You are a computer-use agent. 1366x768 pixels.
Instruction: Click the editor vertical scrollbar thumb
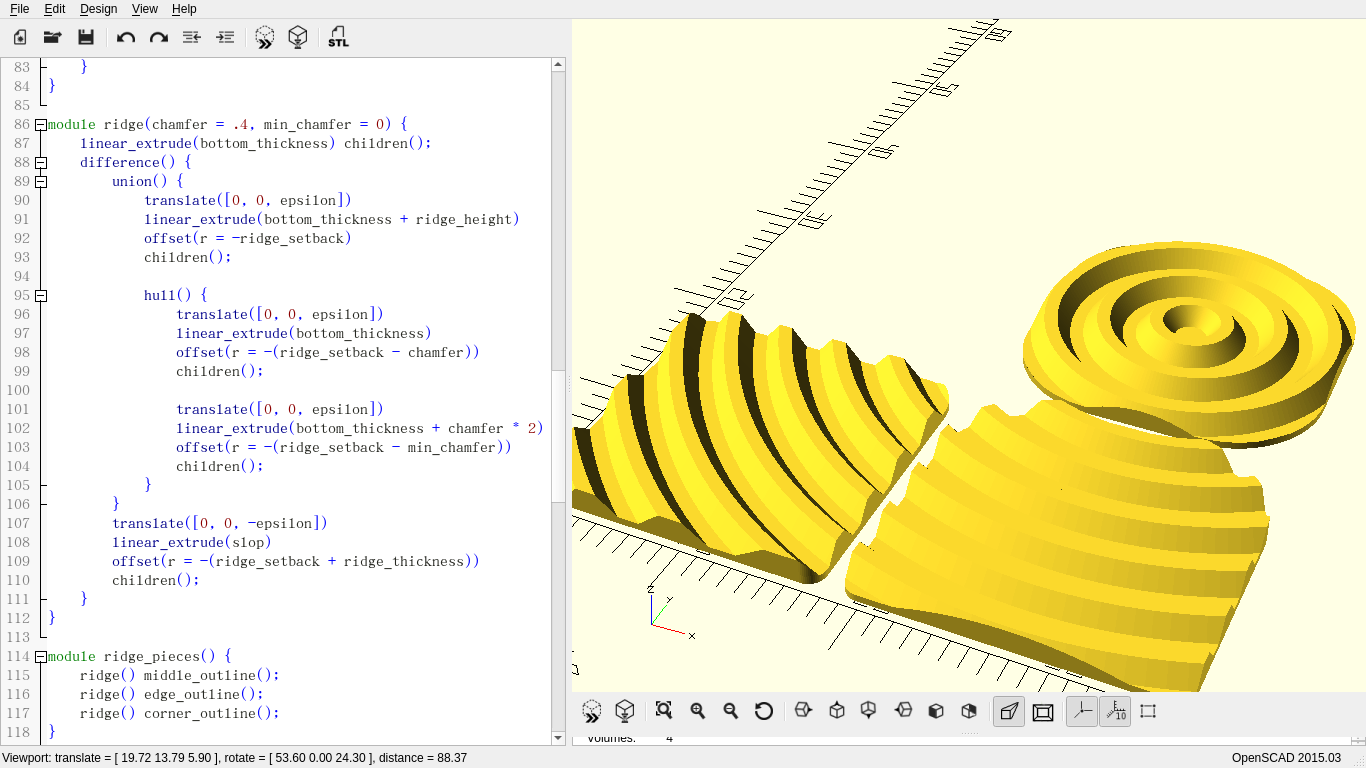[558, 437]
